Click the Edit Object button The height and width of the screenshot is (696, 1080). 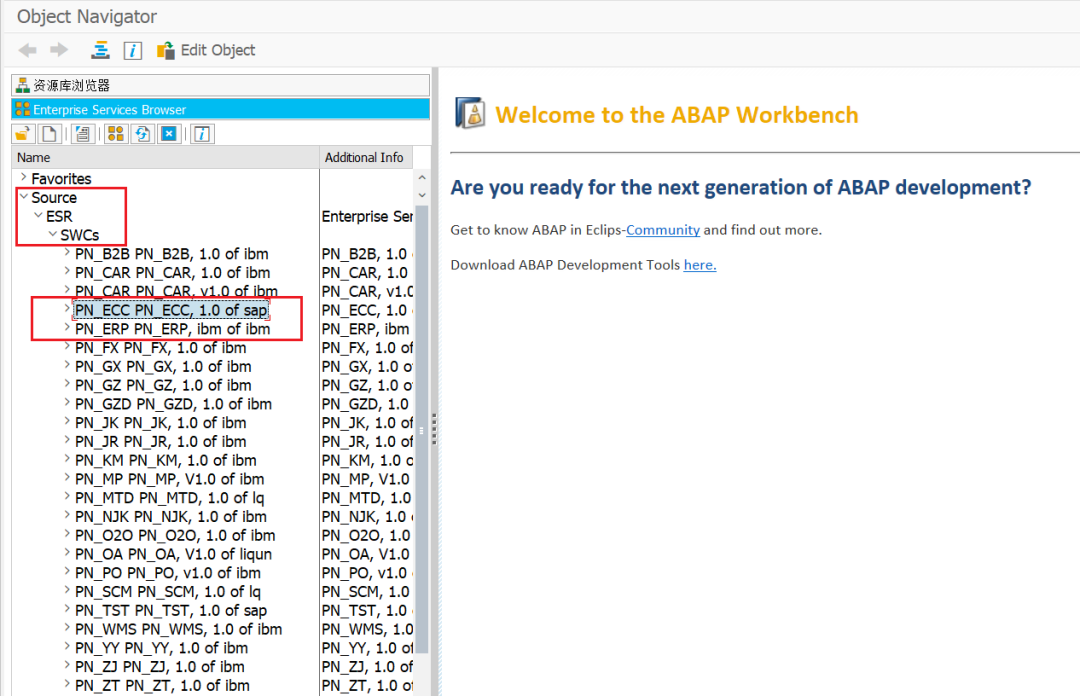click(x=206, y=50)
